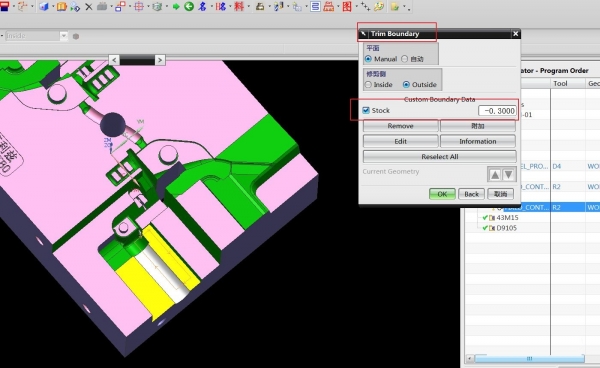600x368 pixels.
Task: Click the blue 名 character icon
Action: pos(202,6)
